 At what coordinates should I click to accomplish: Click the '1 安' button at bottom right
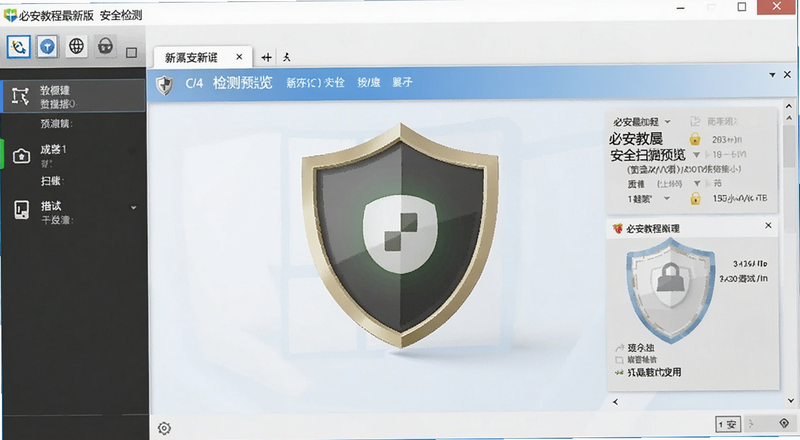pyautogui.click(x=727, y=424)
